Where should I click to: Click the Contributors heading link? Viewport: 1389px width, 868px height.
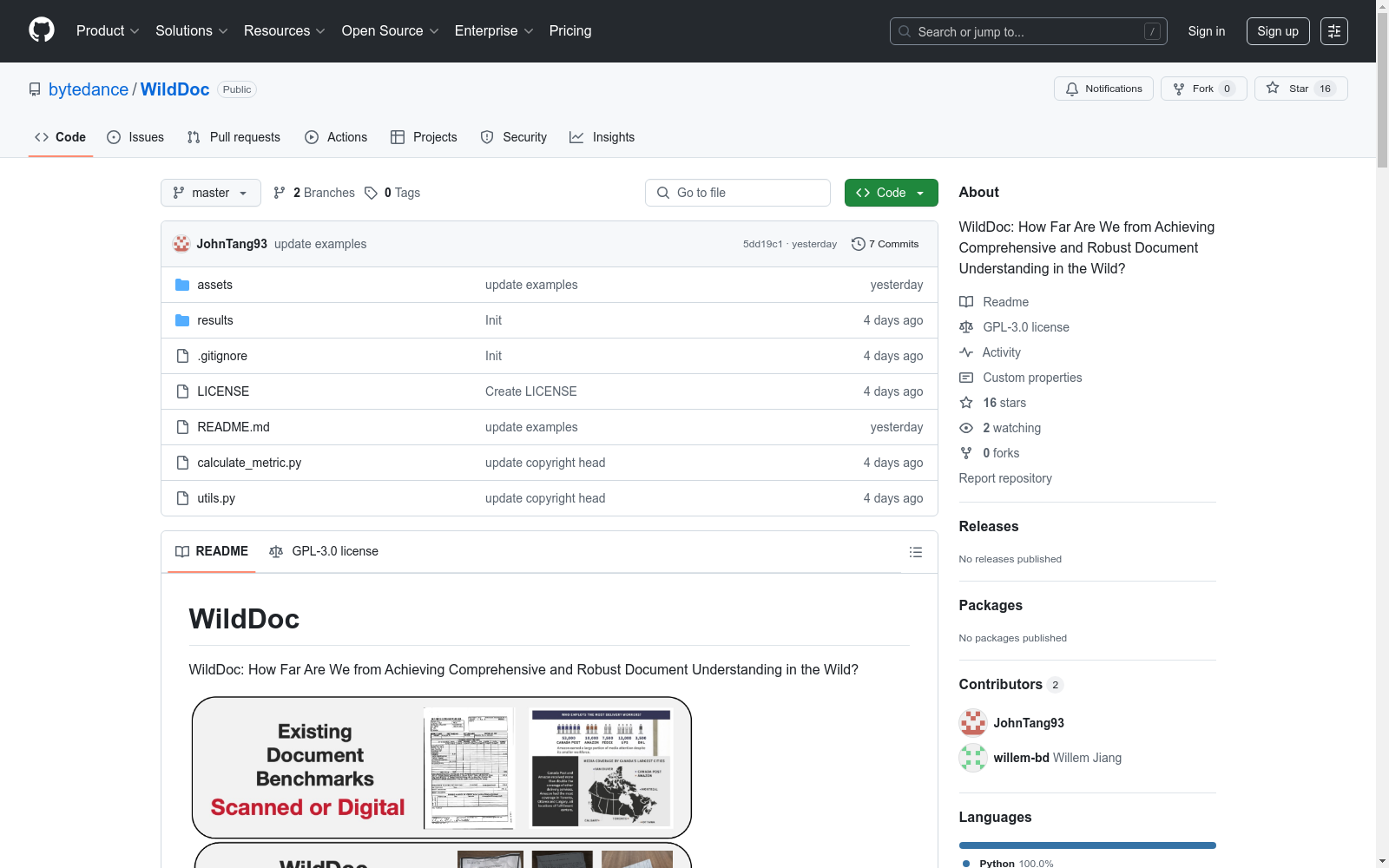pyautogui.click(x=1011, y=684)
